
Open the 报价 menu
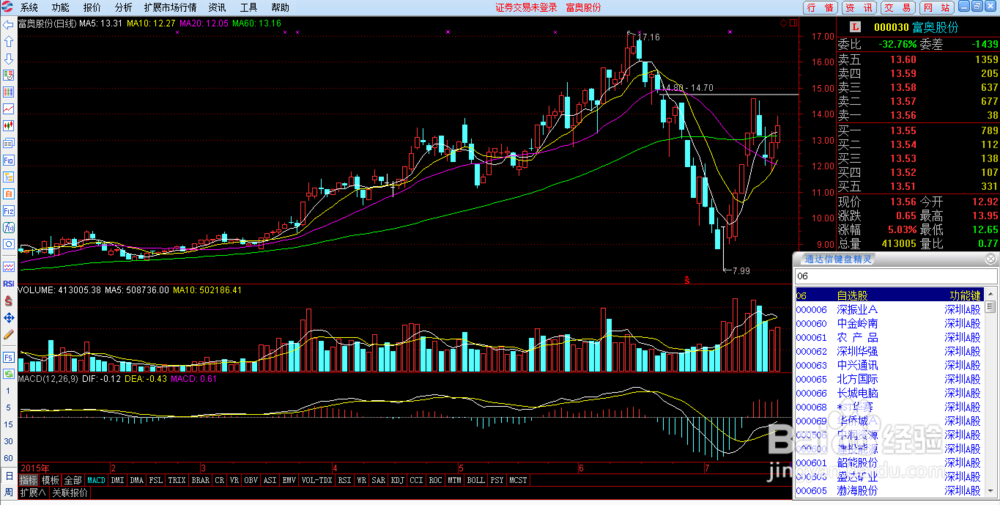point(92,8)
